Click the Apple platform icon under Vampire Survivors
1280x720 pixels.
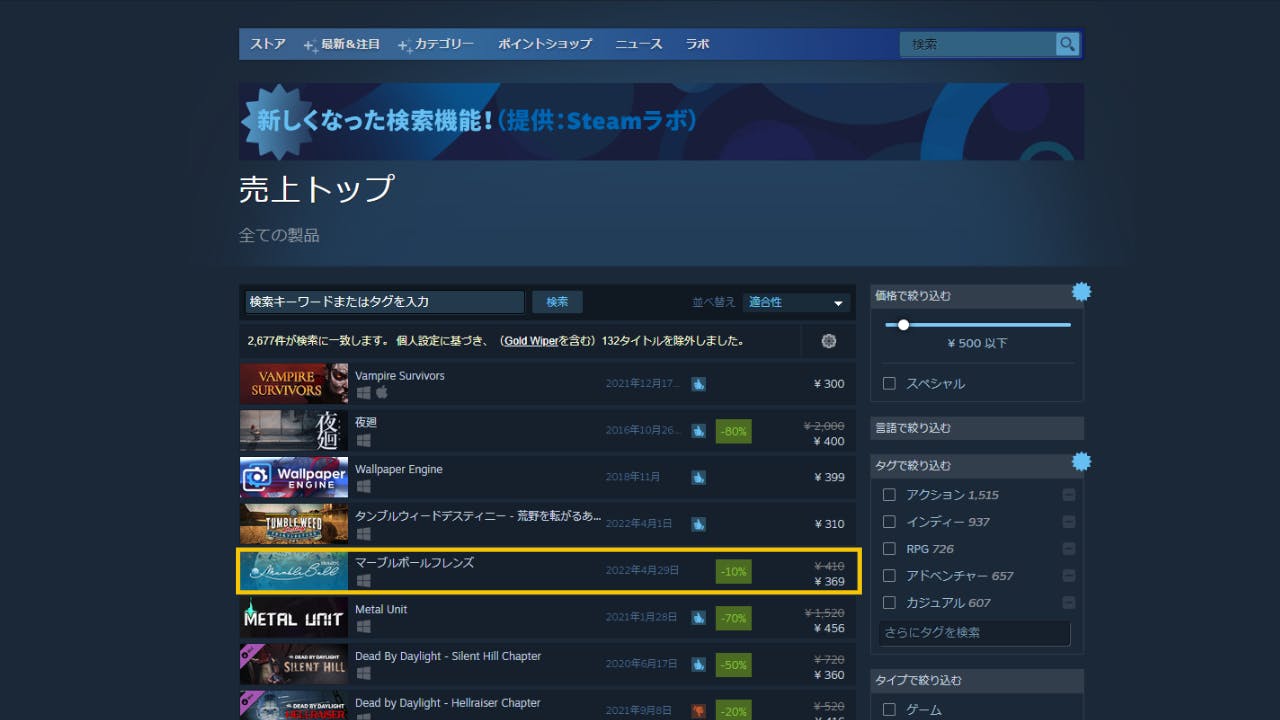tap(381, 393)
